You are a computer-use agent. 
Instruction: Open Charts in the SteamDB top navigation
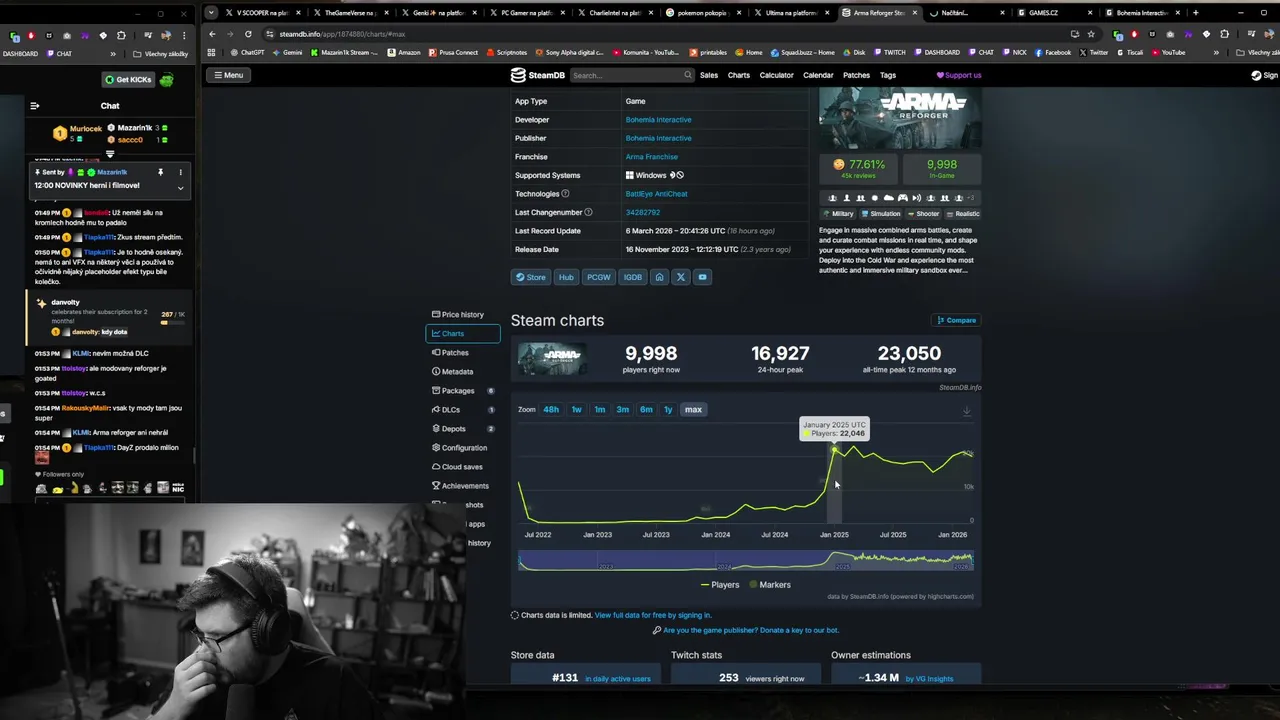(x=739, y=75)
